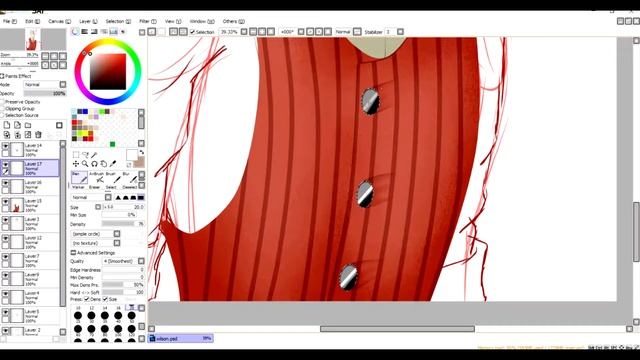The height and width of the screenshot is (360, 640).
Task: Select the Eyedropper color picker tool
Action: (113, 164)
